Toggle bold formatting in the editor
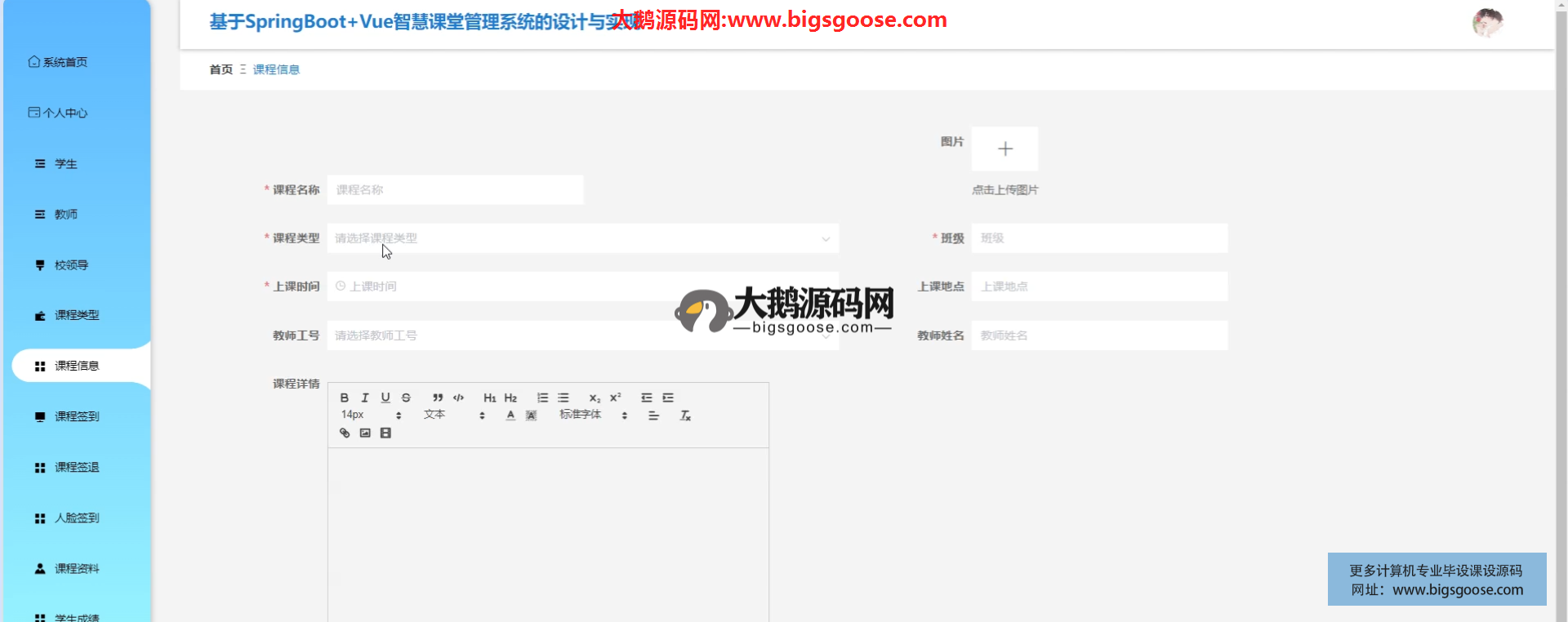This screenshot has height=622, width=1568. pos(344,398)
